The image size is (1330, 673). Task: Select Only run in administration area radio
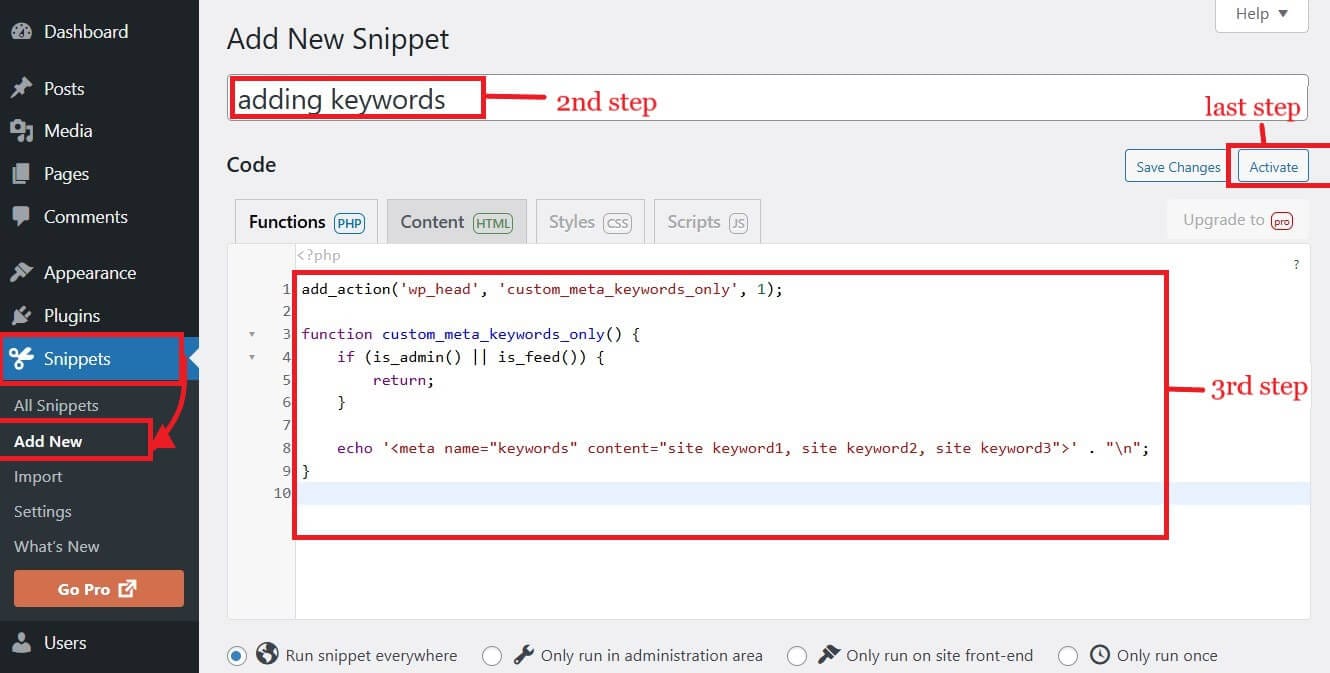tap(492, 656)
